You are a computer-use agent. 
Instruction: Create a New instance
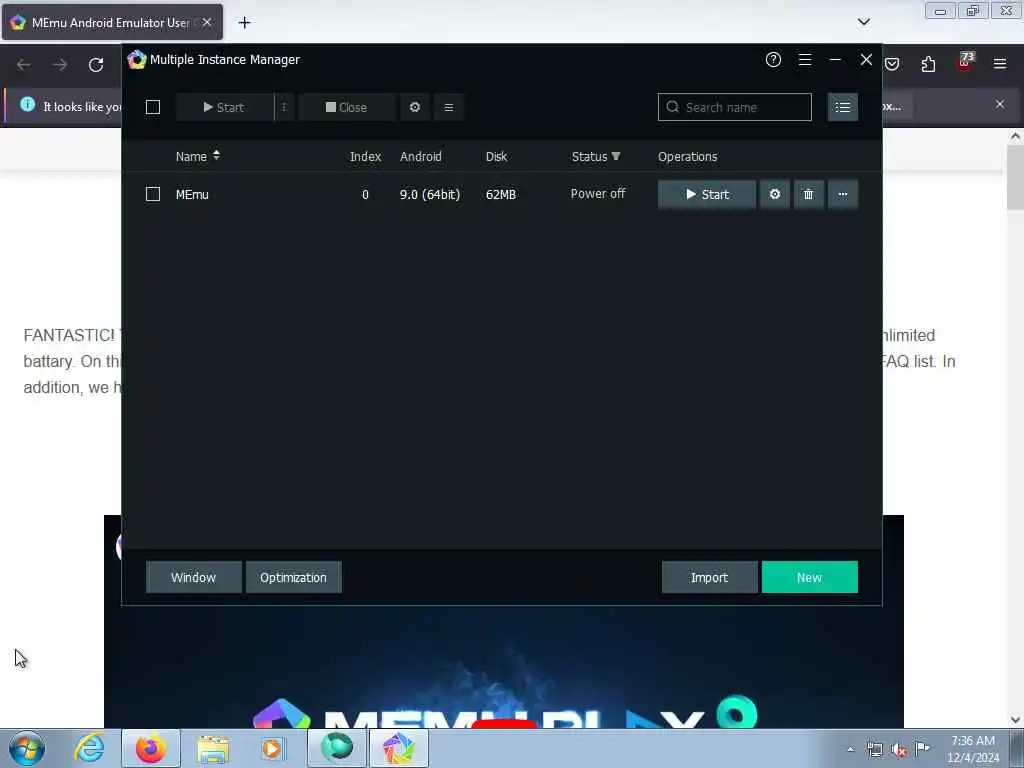(809, 577)
